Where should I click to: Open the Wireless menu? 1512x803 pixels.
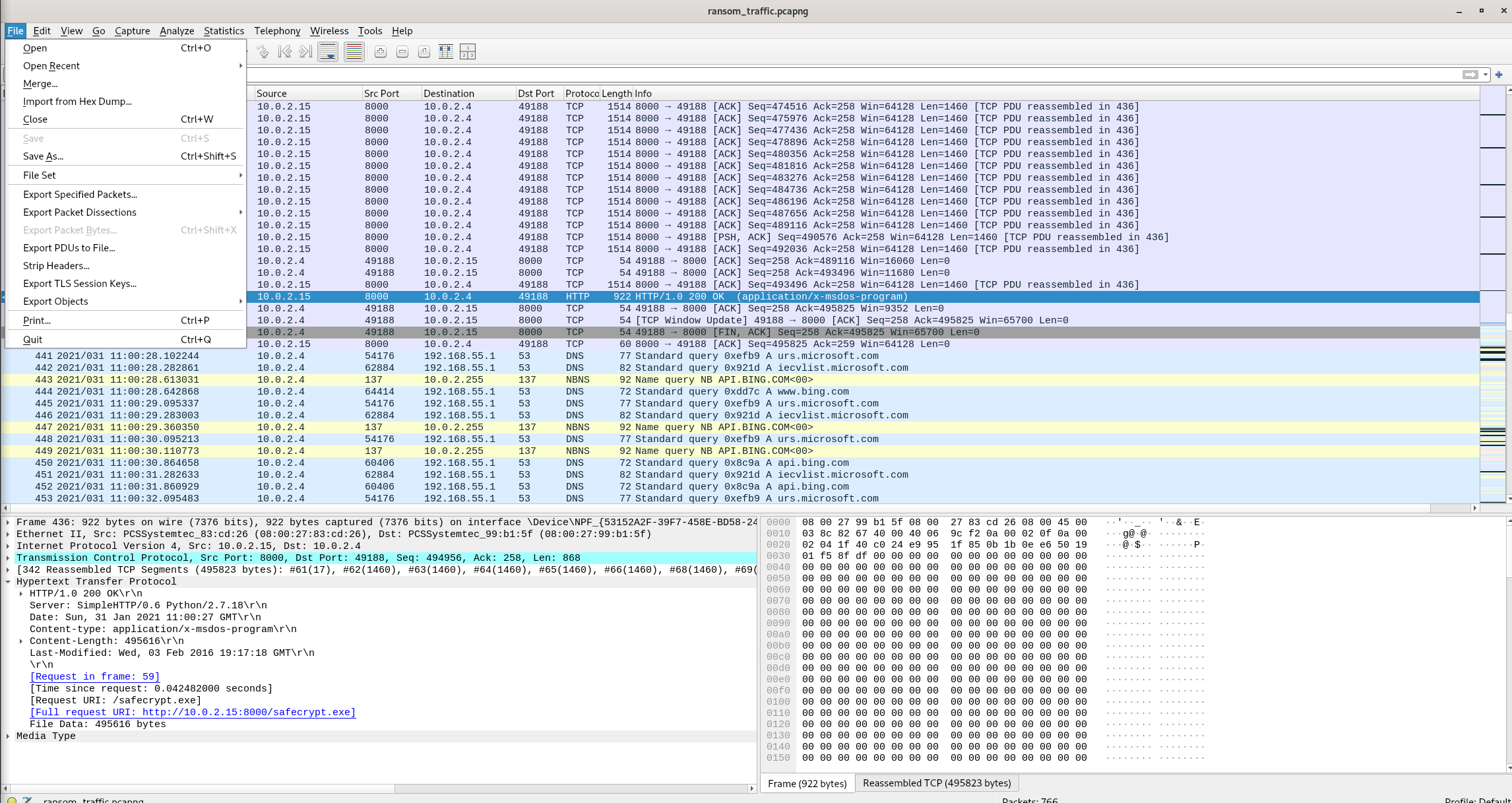[x=329, y=31]
